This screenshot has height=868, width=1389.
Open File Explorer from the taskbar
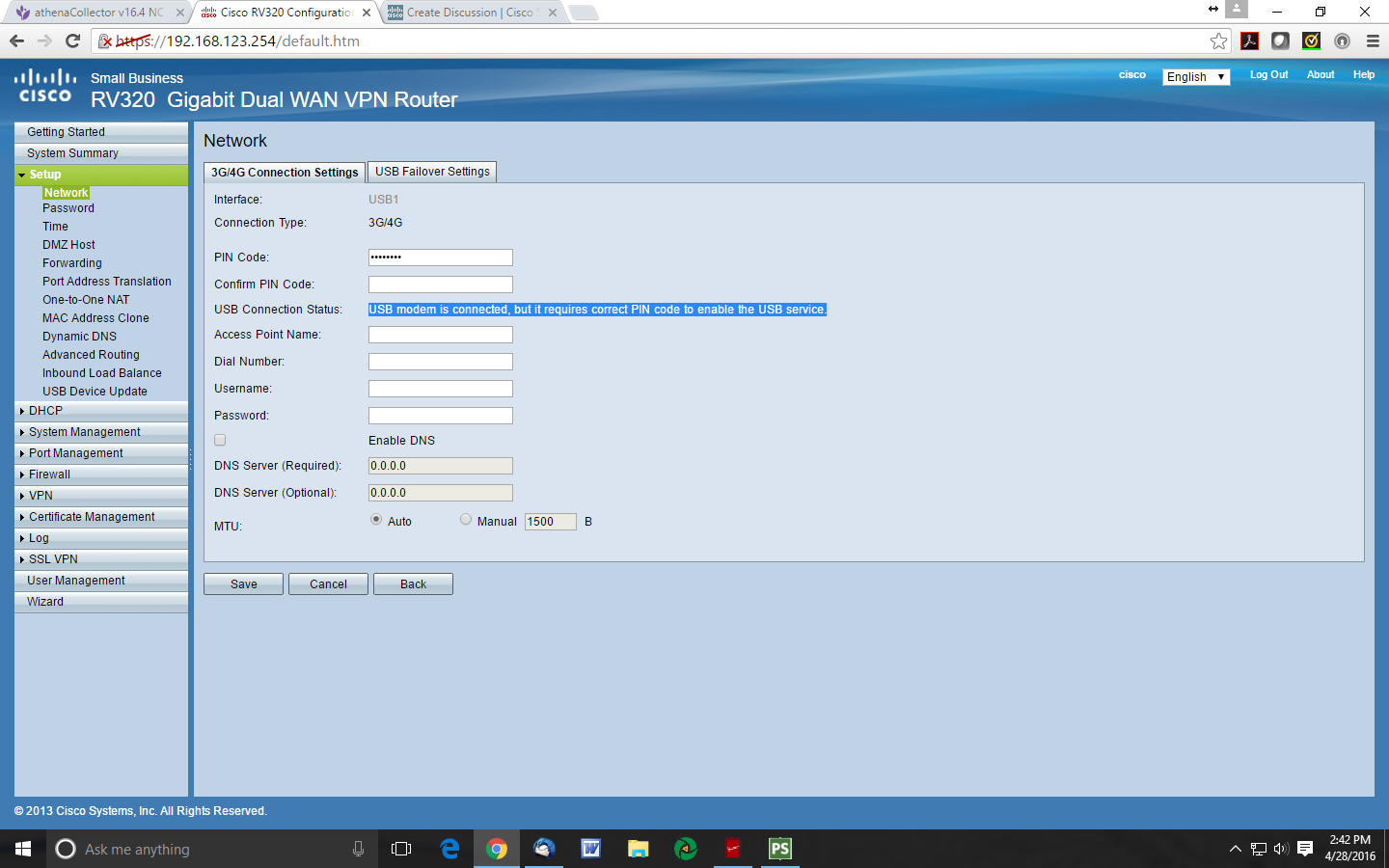[639, 849]
